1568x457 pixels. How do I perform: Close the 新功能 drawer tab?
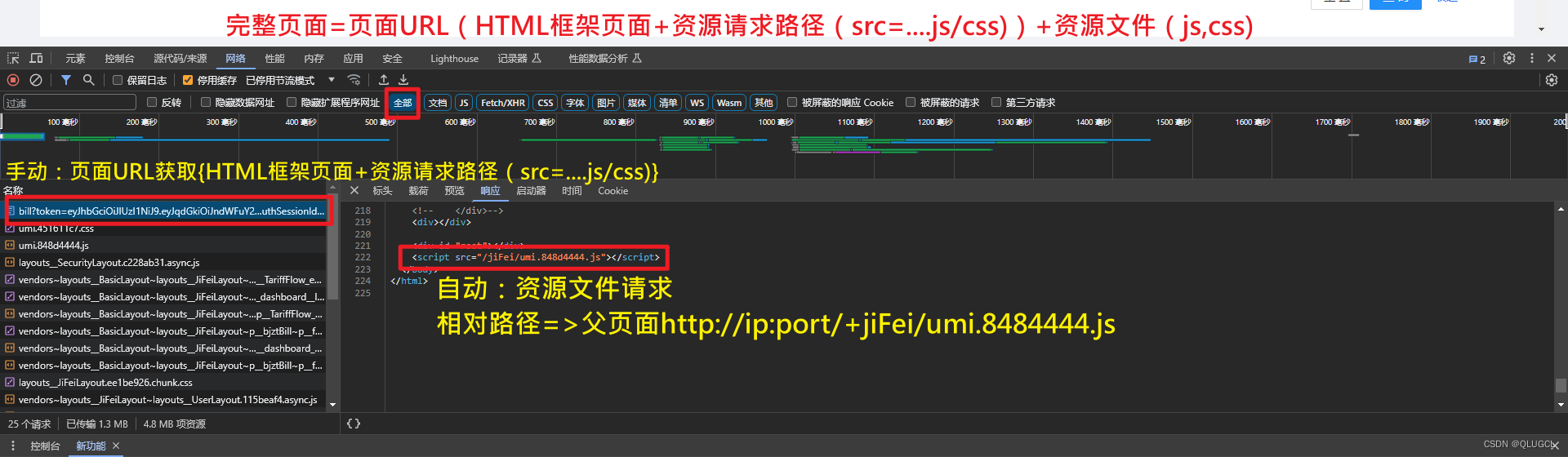tap(116, 446)
